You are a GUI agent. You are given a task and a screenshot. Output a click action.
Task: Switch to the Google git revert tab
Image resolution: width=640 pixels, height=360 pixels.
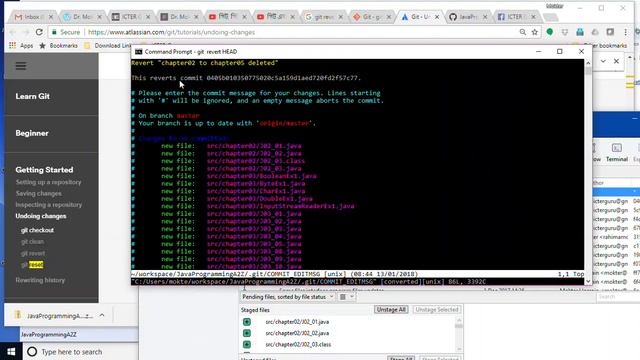click(x=323, y=17)
